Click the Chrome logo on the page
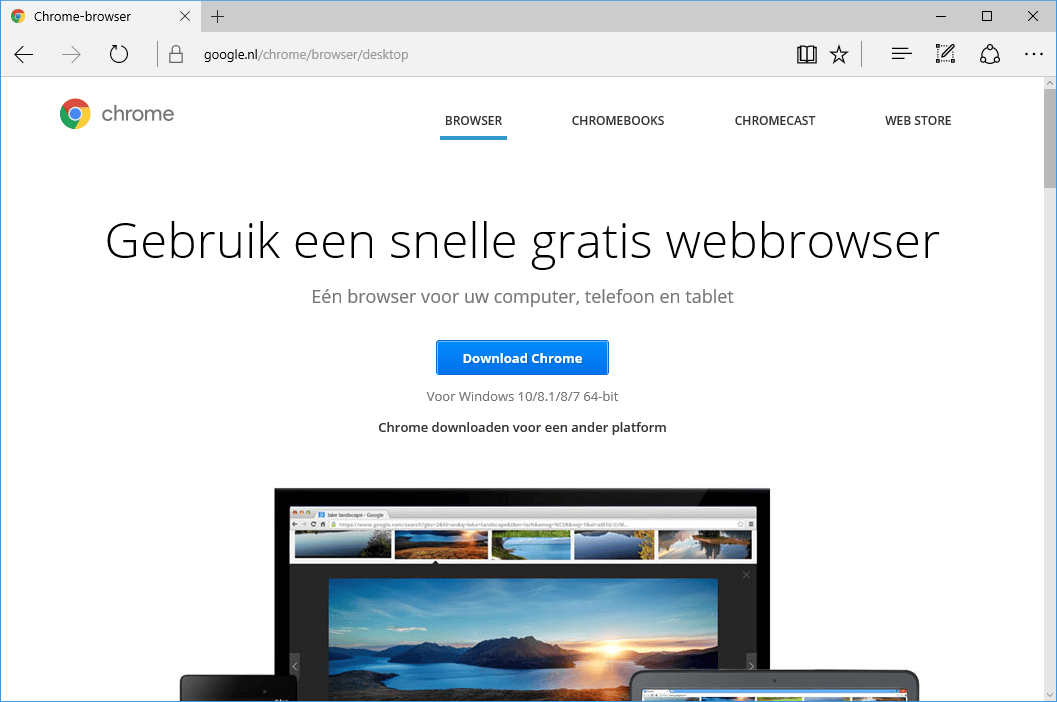Viewport: 1057px width, 702px height. point(75,114)
